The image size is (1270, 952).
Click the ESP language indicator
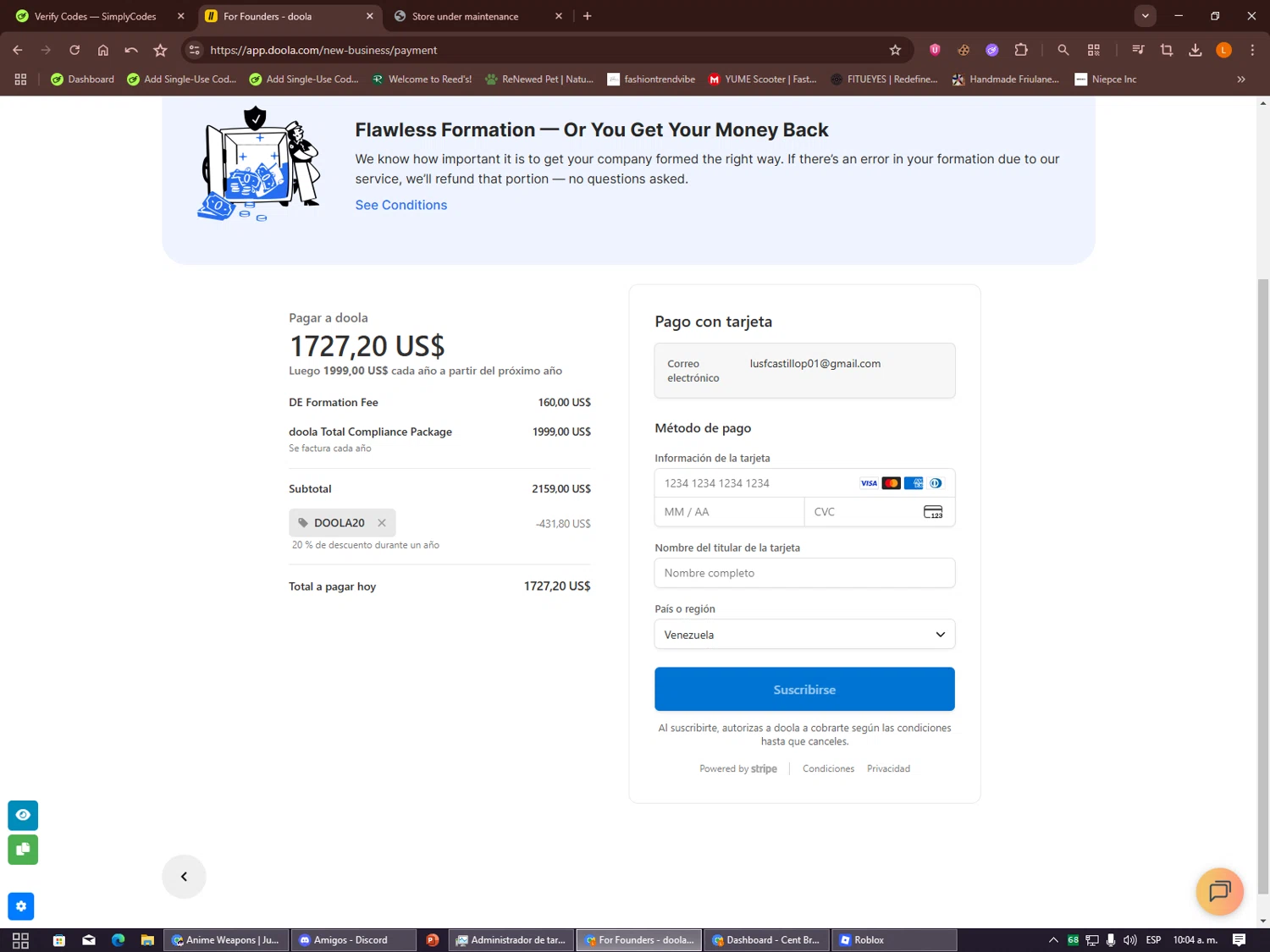(1153, 940)
